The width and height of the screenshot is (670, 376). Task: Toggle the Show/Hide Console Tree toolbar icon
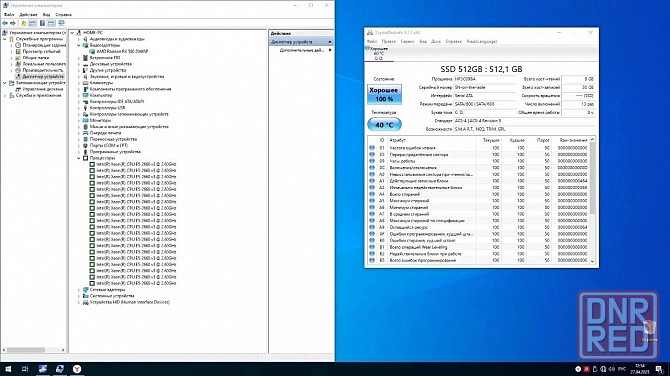(x=32, y=23)
